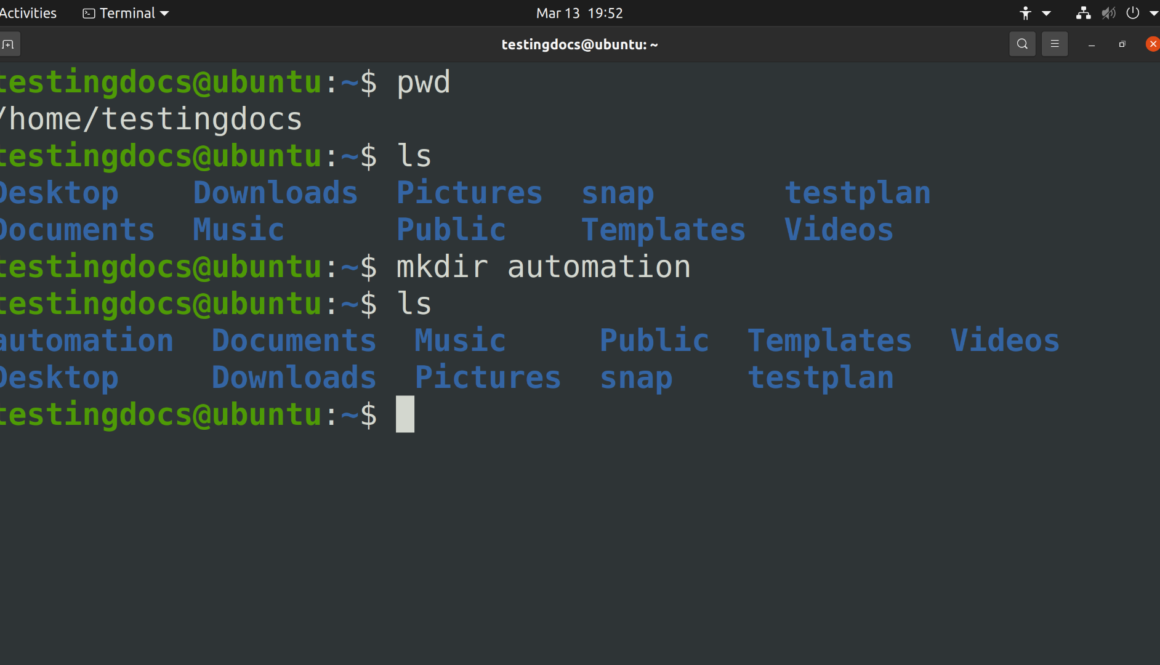Minimize the terminal window
Screen dimensions: 1160x665
[x=1091, y=45]
